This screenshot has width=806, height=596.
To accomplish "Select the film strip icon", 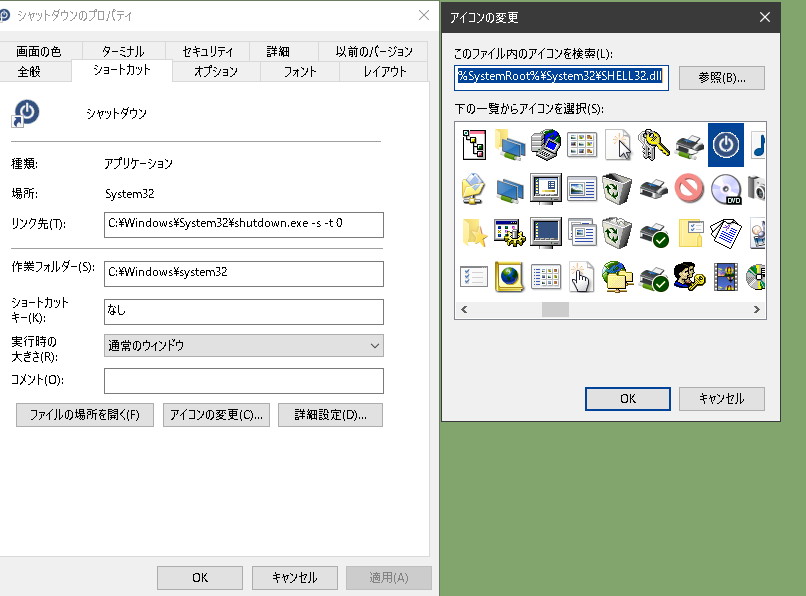I will (x=727, y=277).
